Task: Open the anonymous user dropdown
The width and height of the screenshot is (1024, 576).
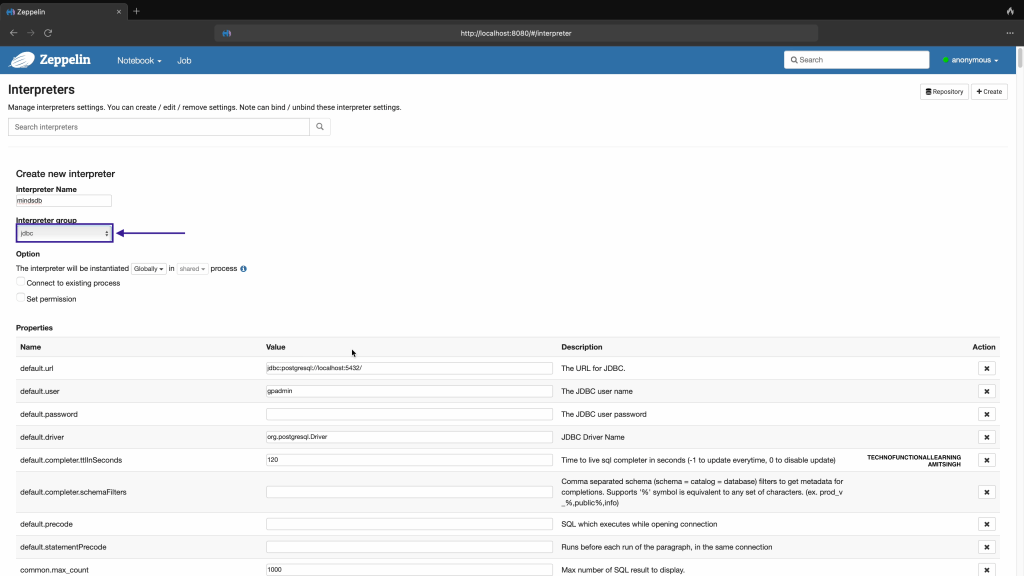Action: 970,60
